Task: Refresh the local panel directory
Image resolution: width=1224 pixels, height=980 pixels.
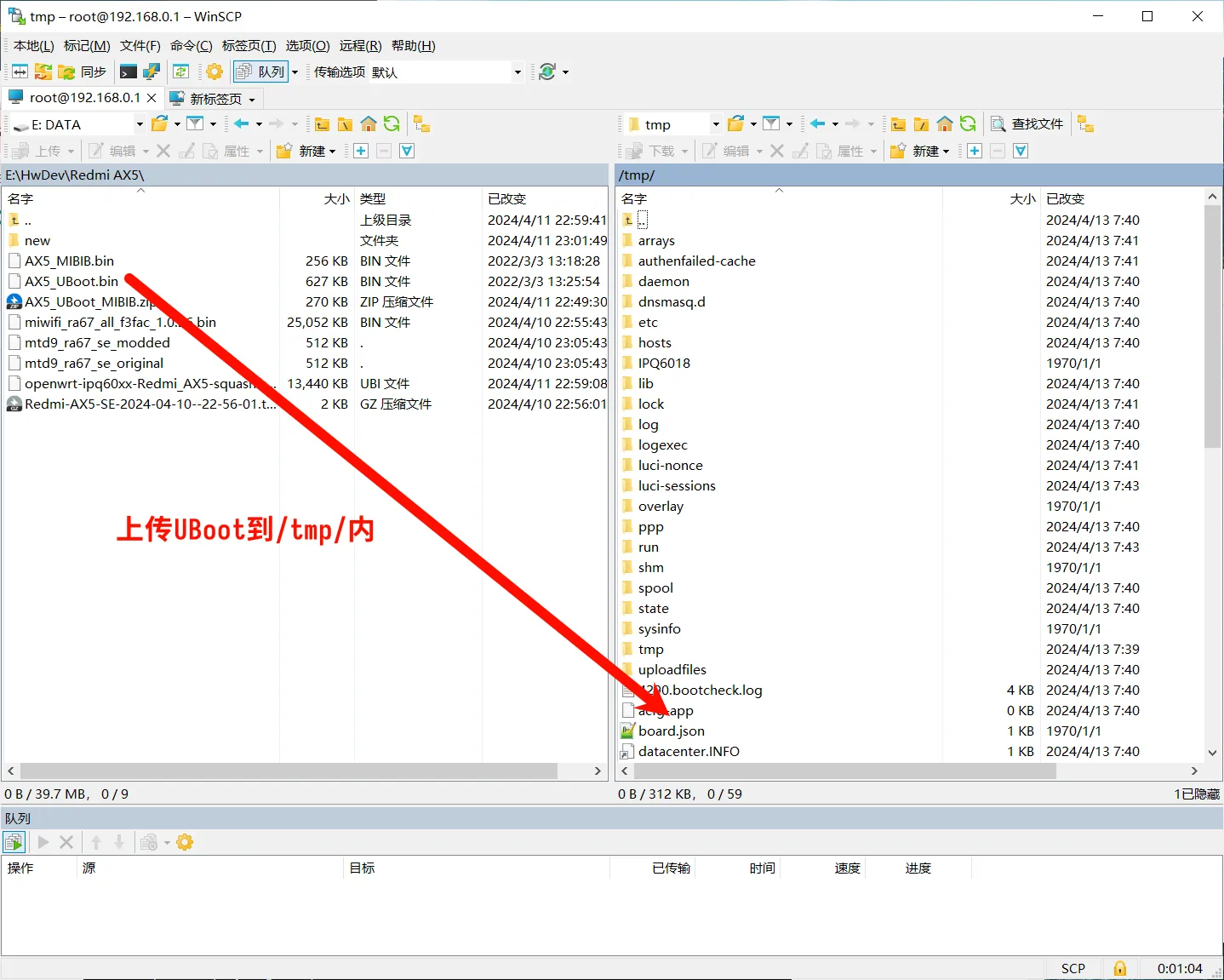Action: pyautogui.click(x=392, y=124)
